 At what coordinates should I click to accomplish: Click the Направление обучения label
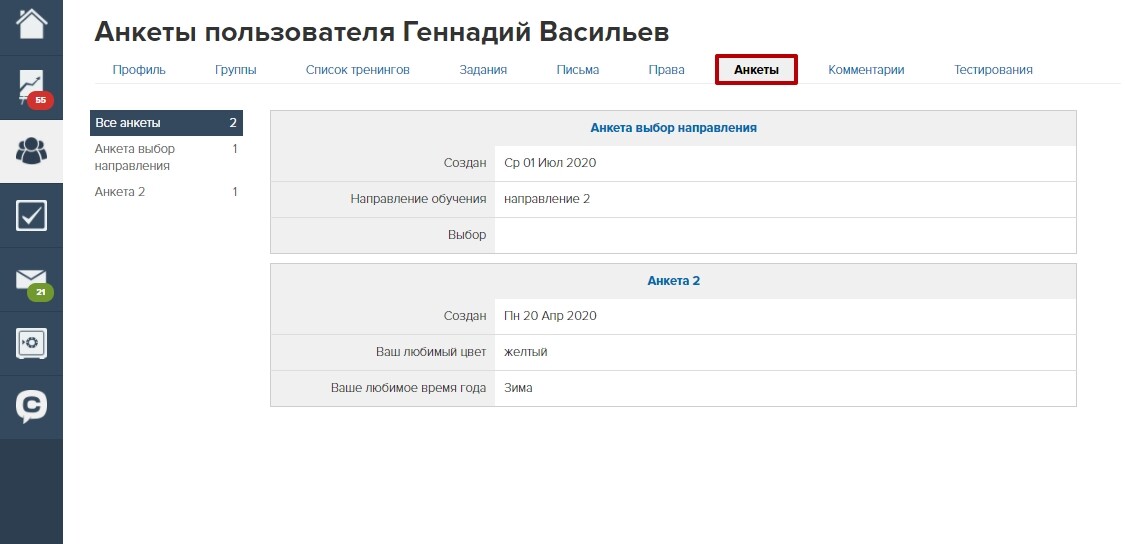coord(418,199)
